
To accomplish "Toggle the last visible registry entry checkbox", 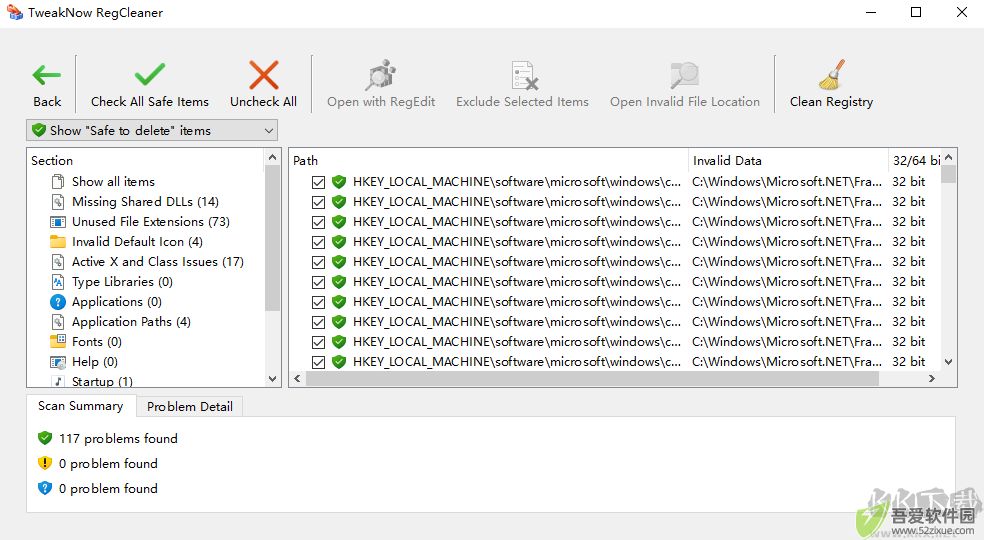I will 318,362.
